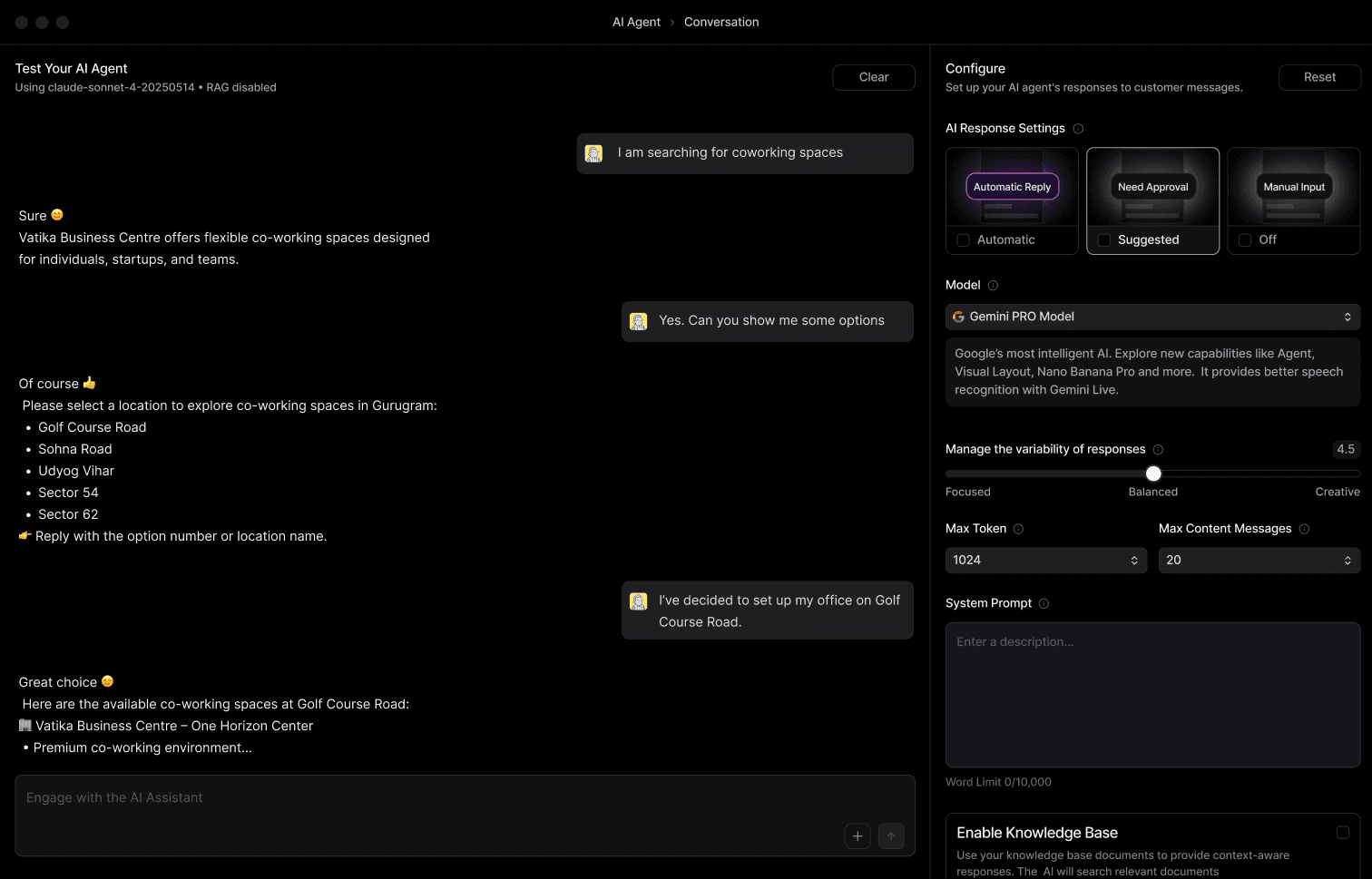The height and width of the screenshot is (879, 1372).
Task: Click the 'Golf Course Road' list item
Action: point(93,427)
